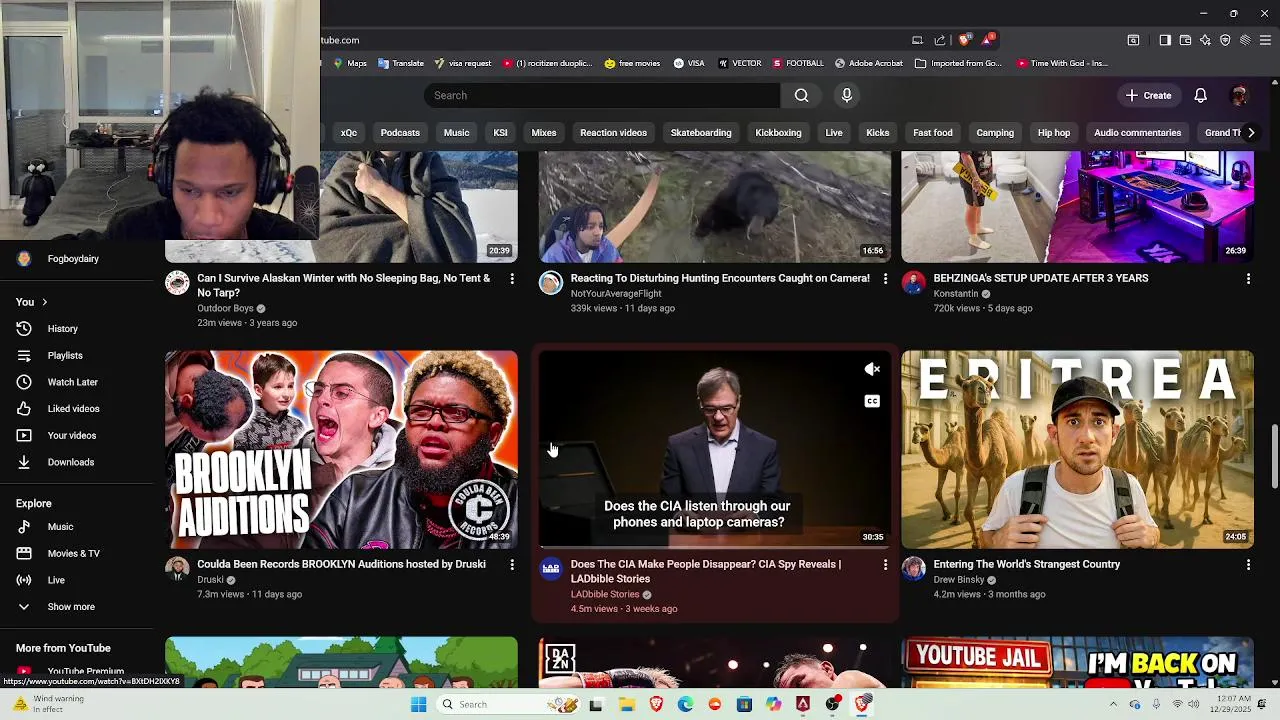
Task: Open the Adobe Acrobat bookmark
Action: click(869, 63)
